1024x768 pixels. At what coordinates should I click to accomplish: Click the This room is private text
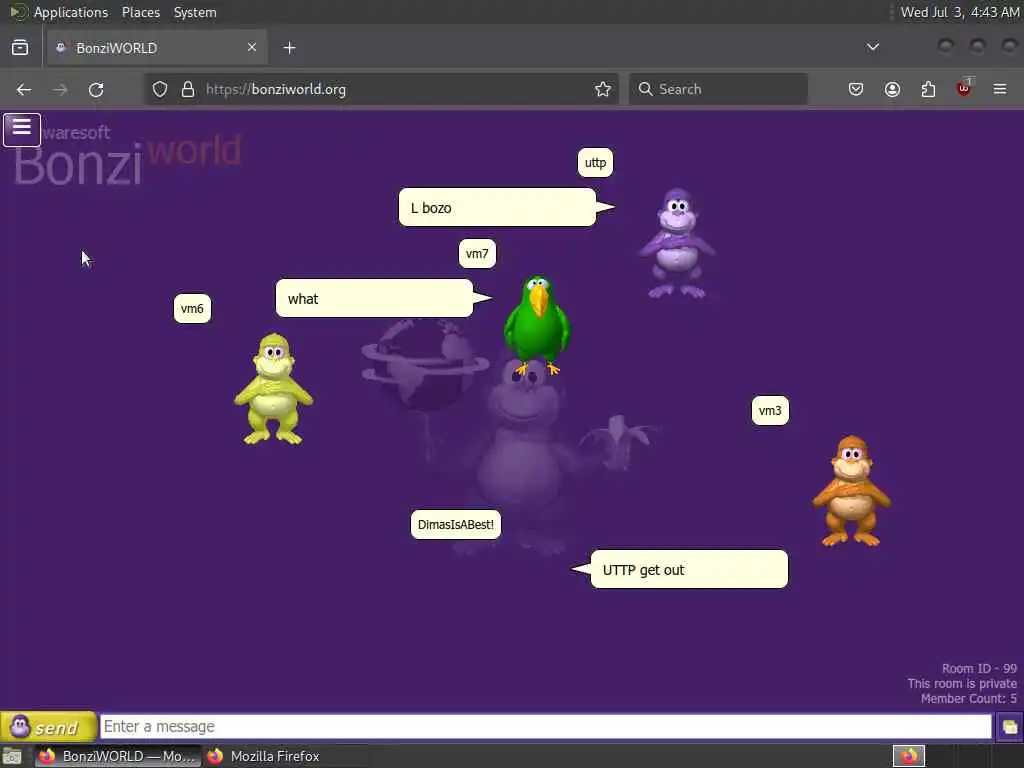pyautogui.click(x=962, y=684)
